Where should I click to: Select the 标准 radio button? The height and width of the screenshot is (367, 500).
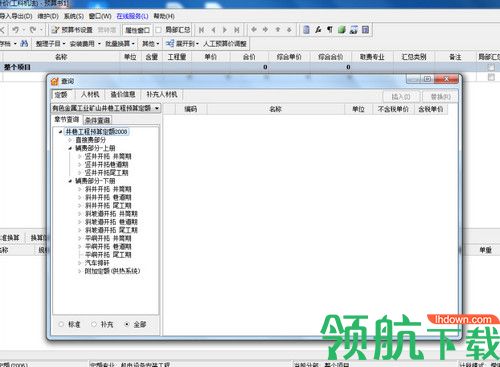pos(61,324)
